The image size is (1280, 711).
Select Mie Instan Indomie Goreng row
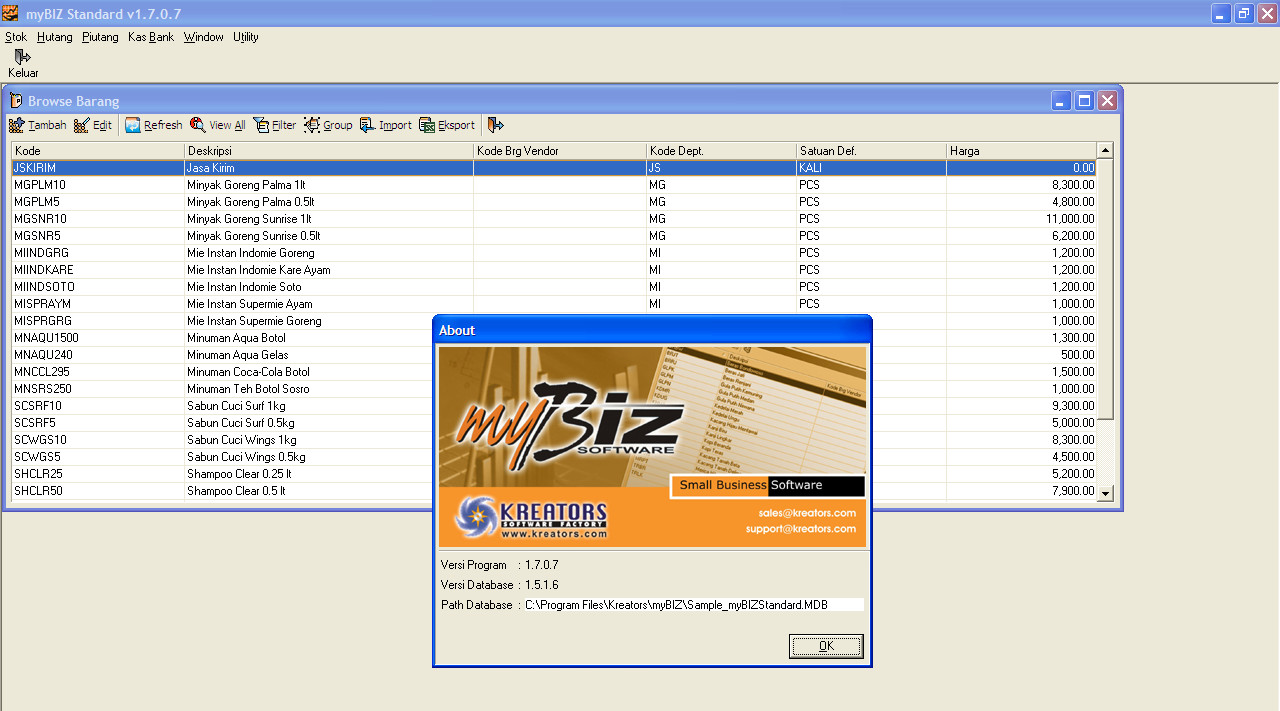coord(554,253)
